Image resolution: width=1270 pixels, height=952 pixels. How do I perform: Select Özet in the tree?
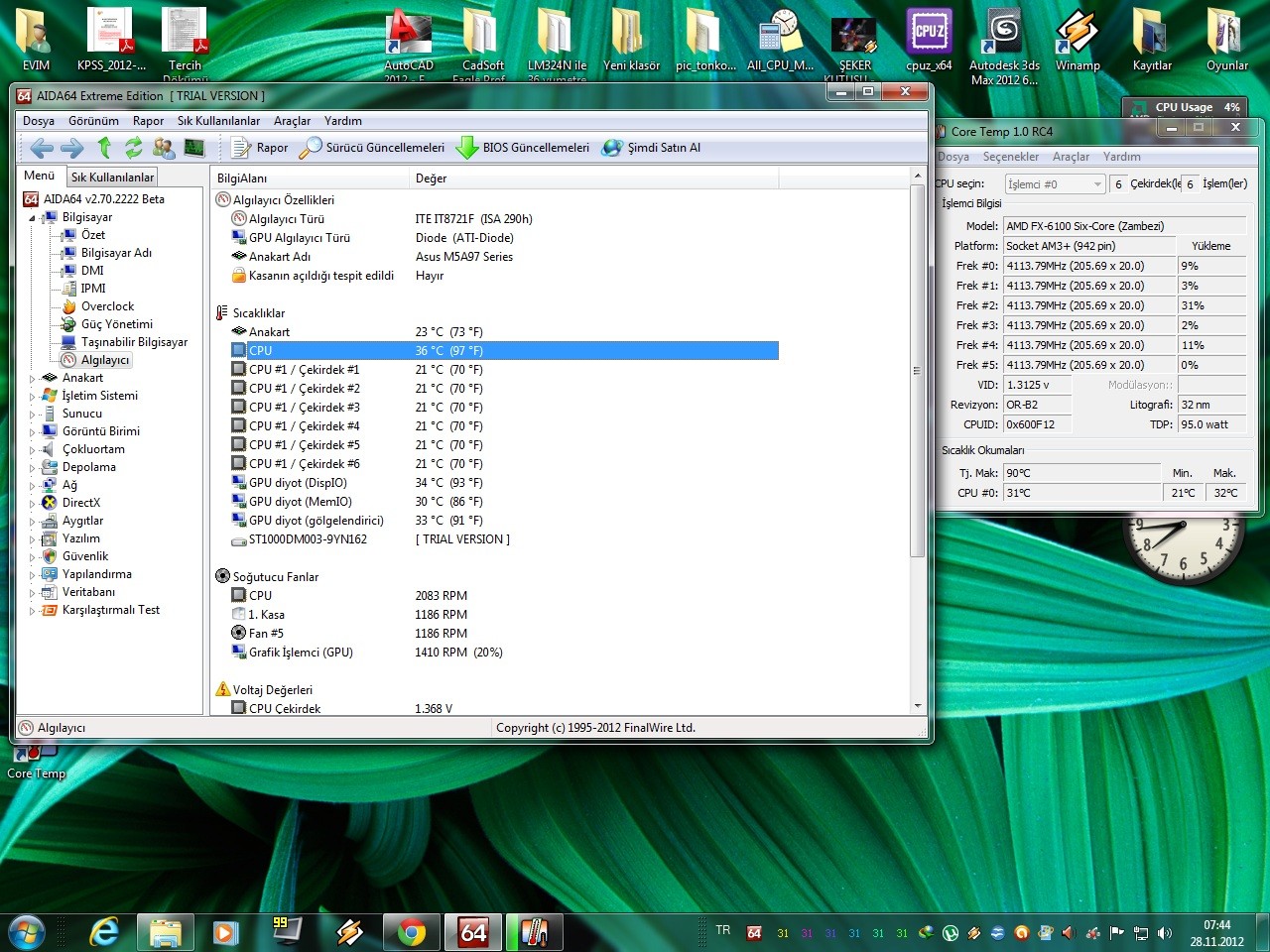[x=93, y=235]
